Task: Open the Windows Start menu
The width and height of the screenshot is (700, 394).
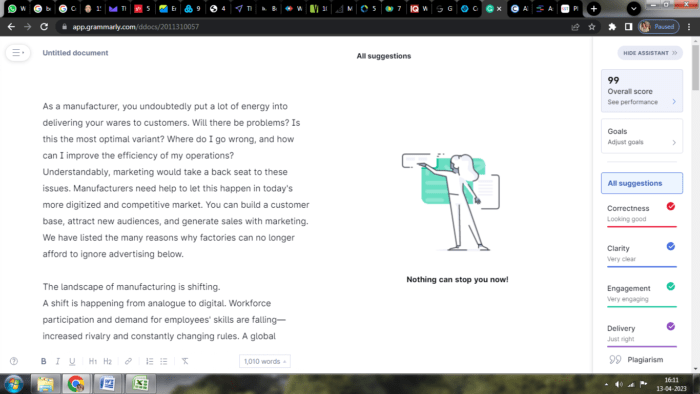Action: 14,384
